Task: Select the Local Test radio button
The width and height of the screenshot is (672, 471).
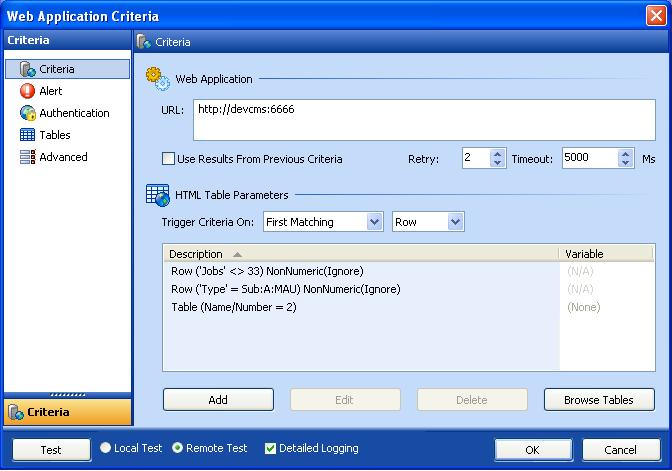Action: tap(106, 449)
